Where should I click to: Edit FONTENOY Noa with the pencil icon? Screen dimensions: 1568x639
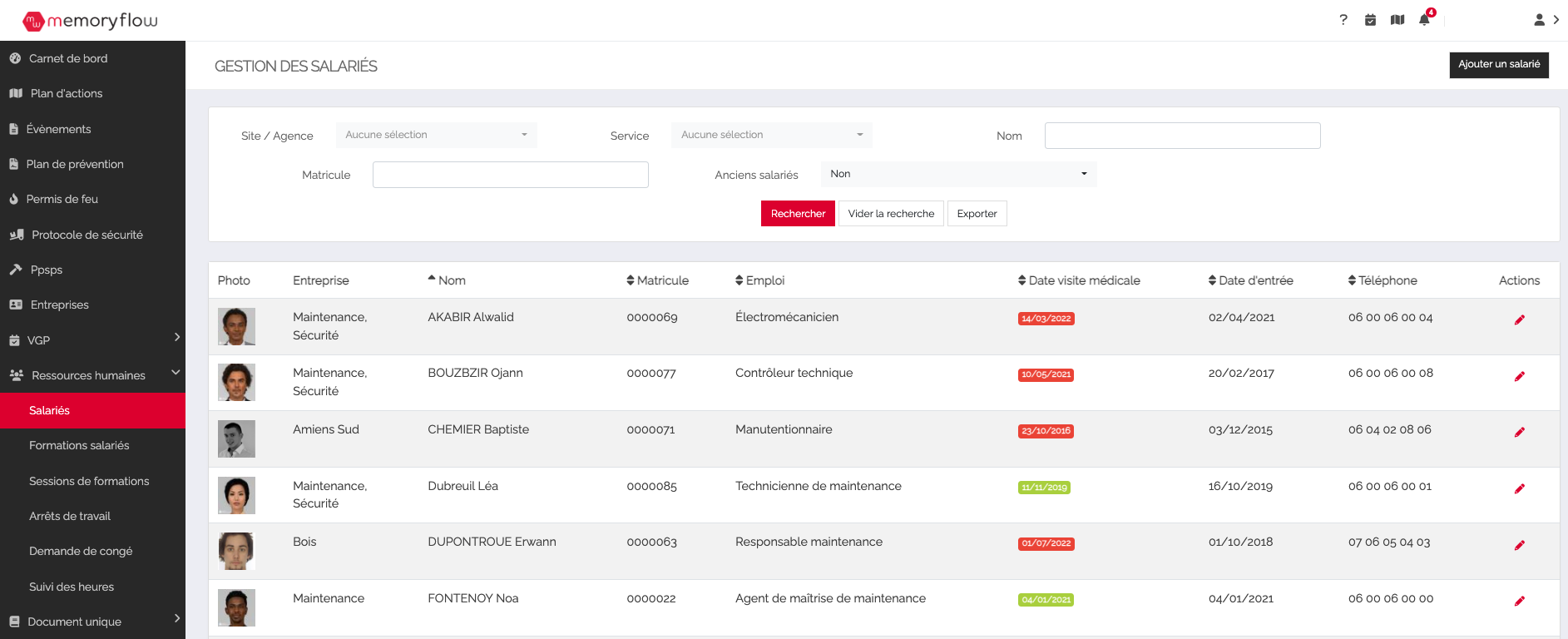[x=1519, y=601]
